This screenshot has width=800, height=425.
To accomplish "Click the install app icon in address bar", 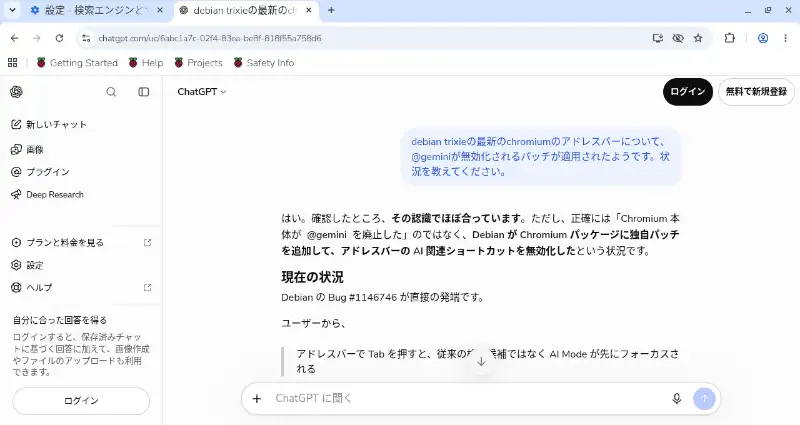I will 658,38.
